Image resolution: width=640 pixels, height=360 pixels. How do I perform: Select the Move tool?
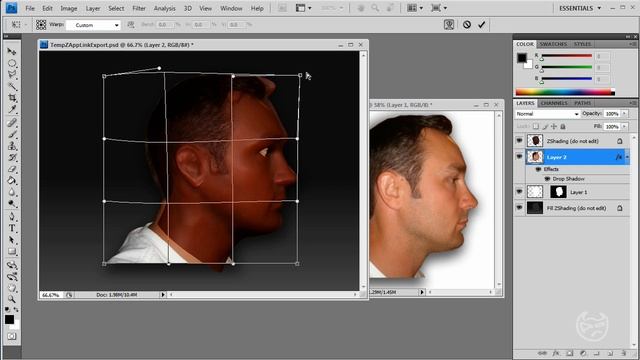click(x=11, y=51)
